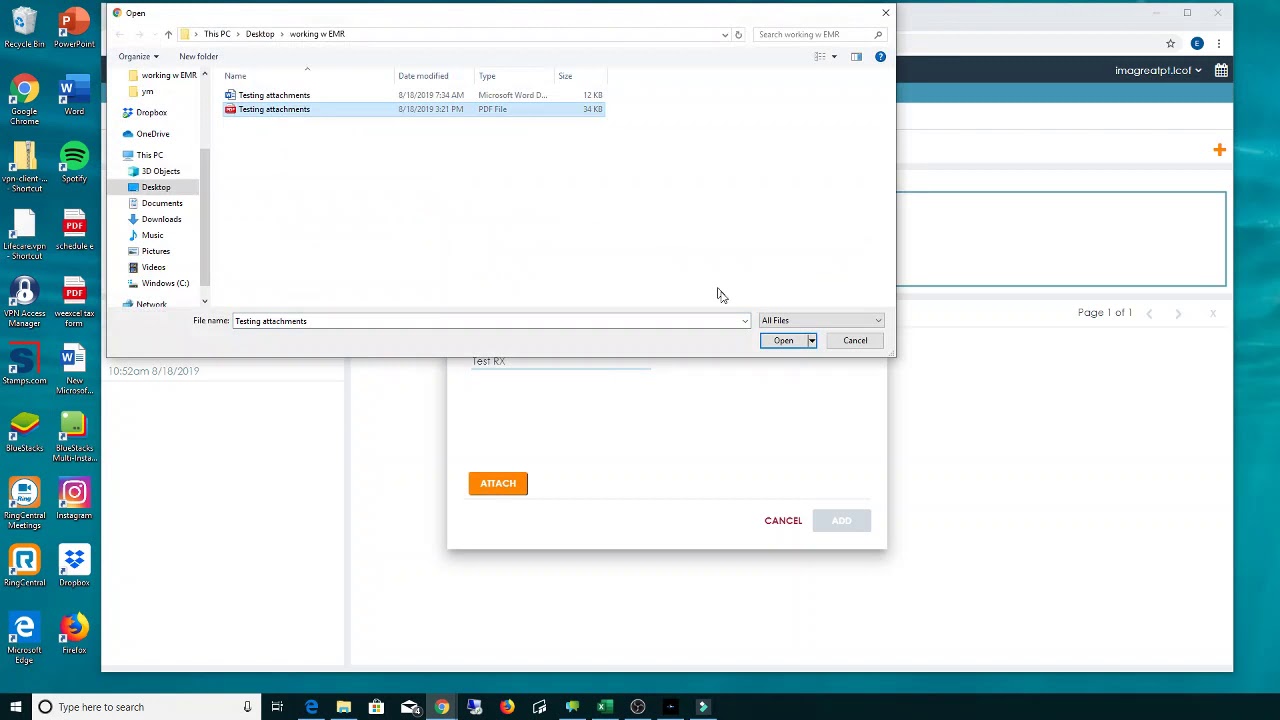Open the Windows Start menu
The height and width of the screenshot is (720, 1280).
(15, 707)
